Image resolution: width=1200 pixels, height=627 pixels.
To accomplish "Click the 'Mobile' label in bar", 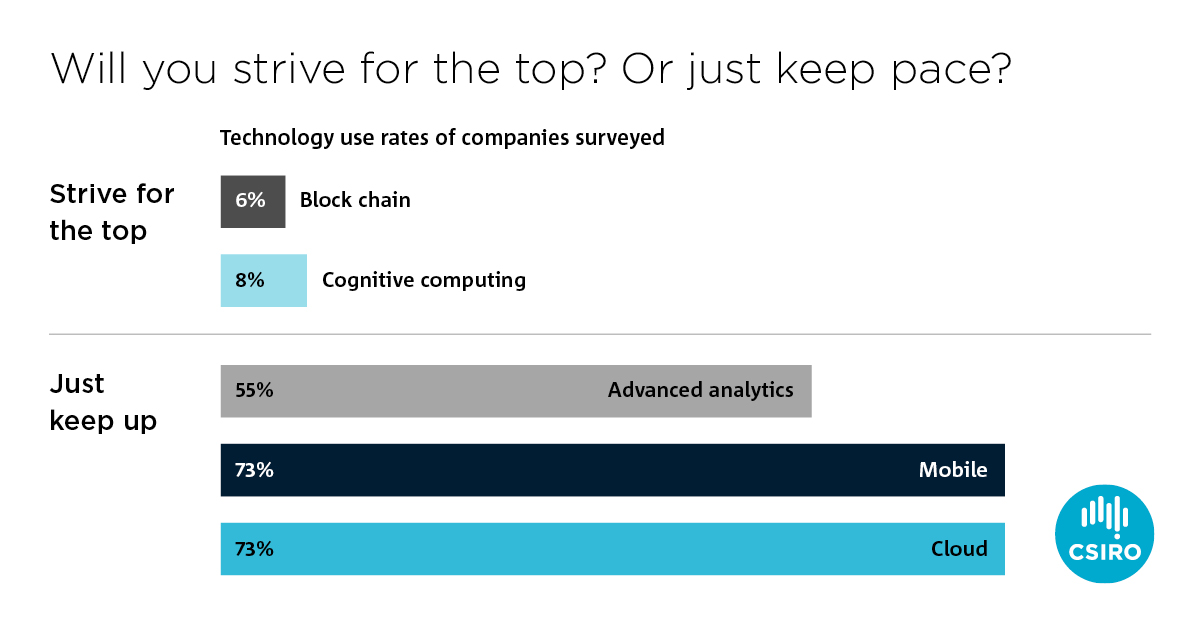I will pos(953,470).
